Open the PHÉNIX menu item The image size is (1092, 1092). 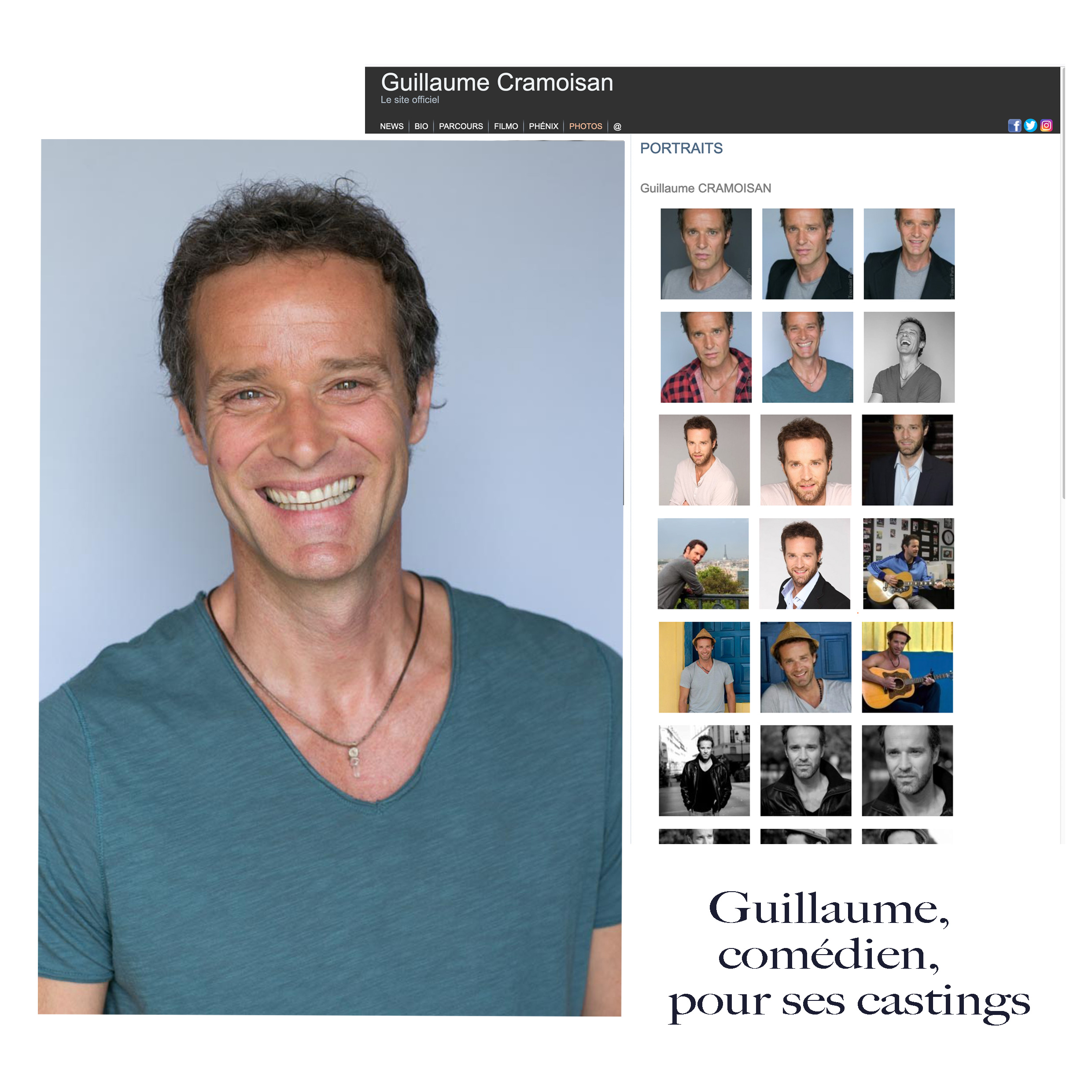(543, 126)
